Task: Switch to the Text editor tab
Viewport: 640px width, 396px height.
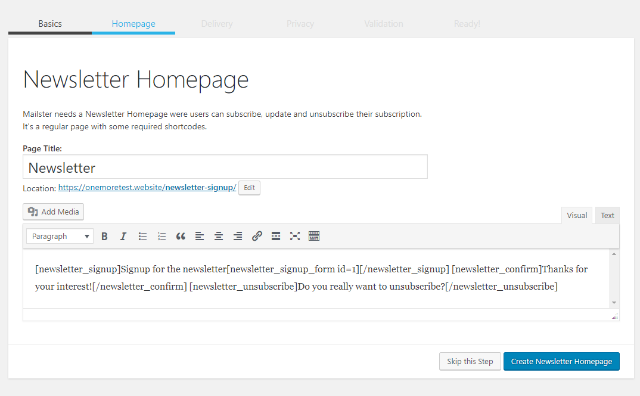Action: pyautogui.click(x=607, y=216)
